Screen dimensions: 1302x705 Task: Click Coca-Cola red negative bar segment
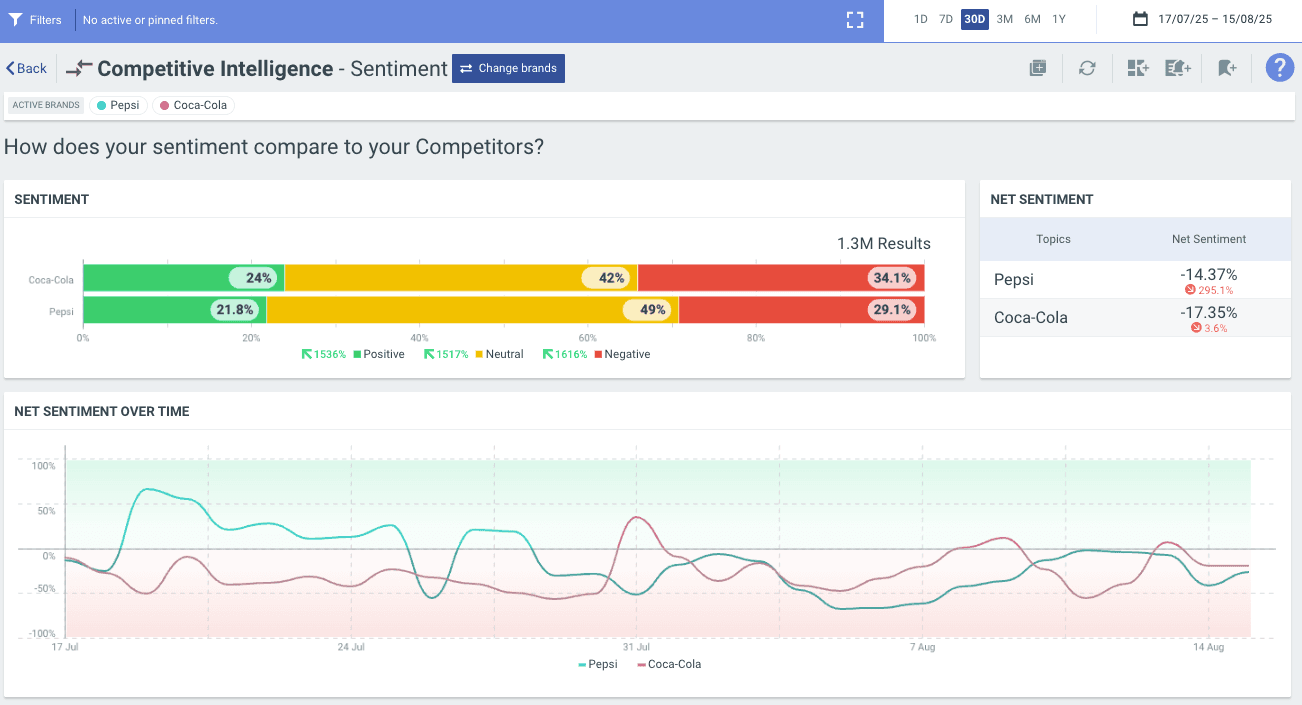[x=780, y=278]
